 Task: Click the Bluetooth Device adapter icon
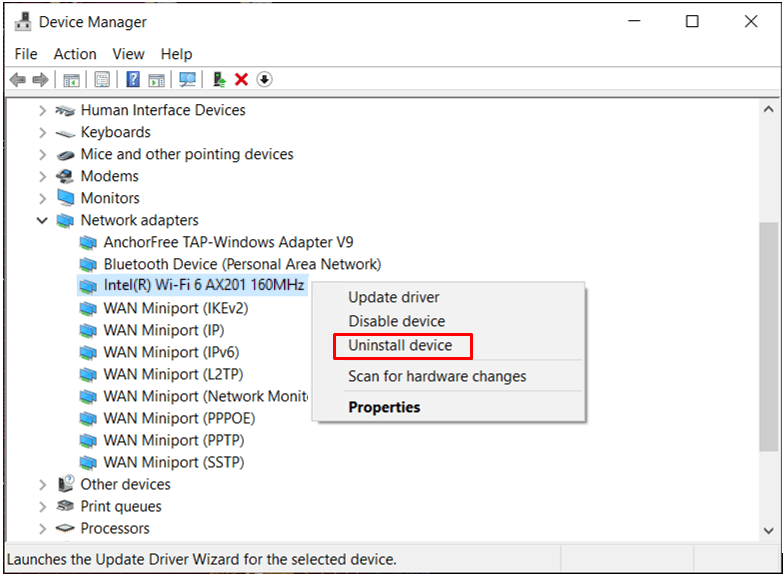[88, 264]
